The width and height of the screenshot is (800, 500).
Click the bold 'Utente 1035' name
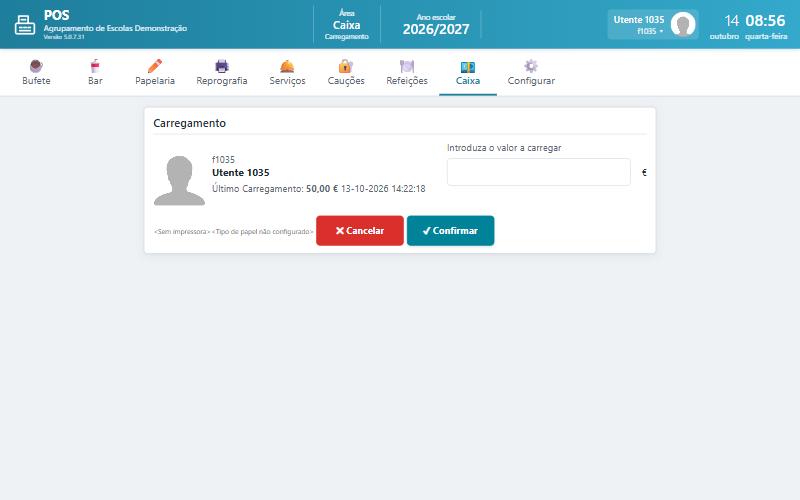click(x=241, y=172)
